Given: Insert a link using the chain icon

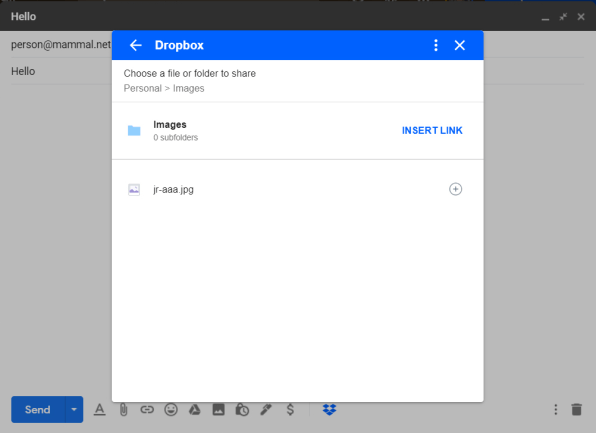Looking at the screenshot, I should coord(147,409).
